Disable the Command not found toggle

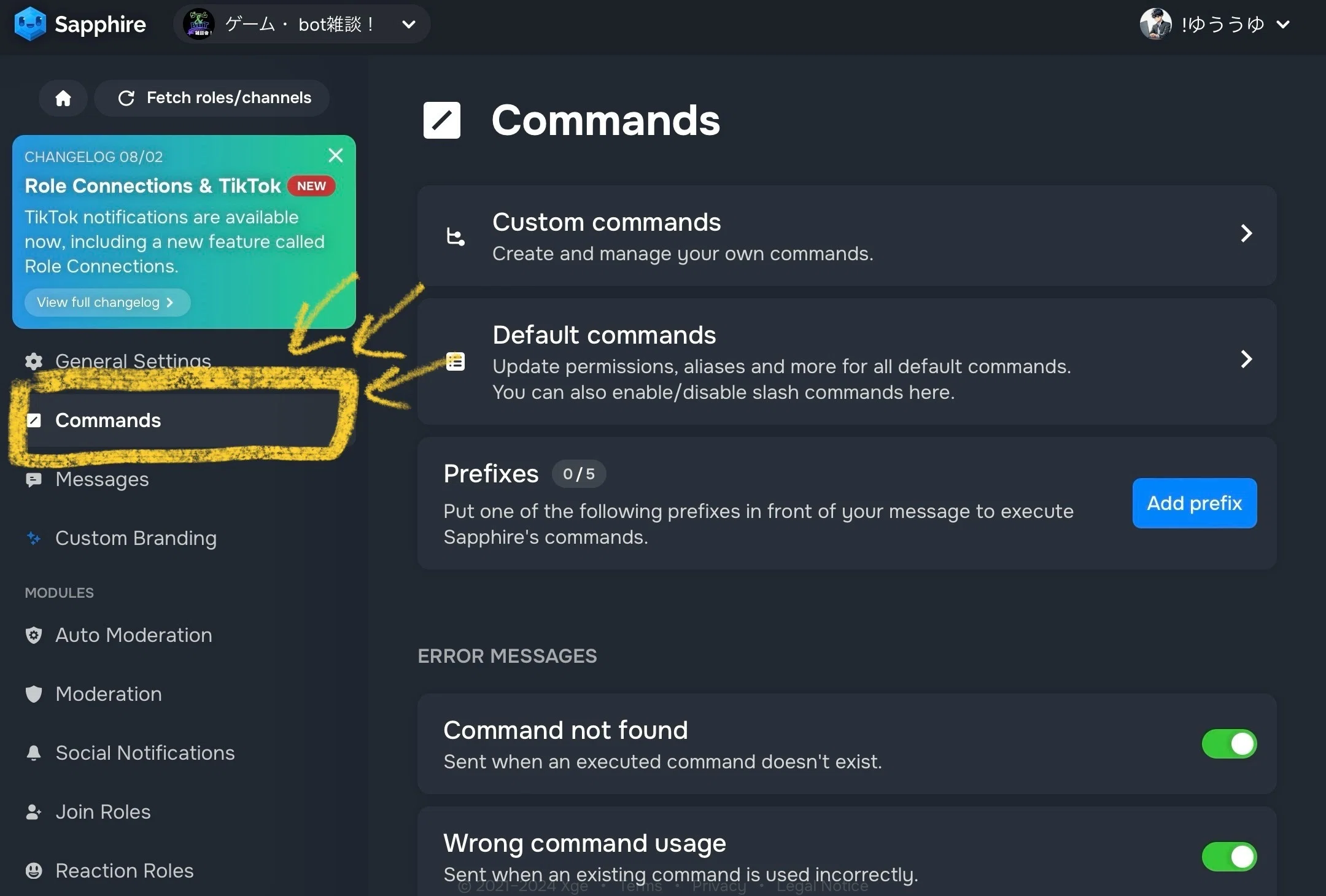(1229, 744)
